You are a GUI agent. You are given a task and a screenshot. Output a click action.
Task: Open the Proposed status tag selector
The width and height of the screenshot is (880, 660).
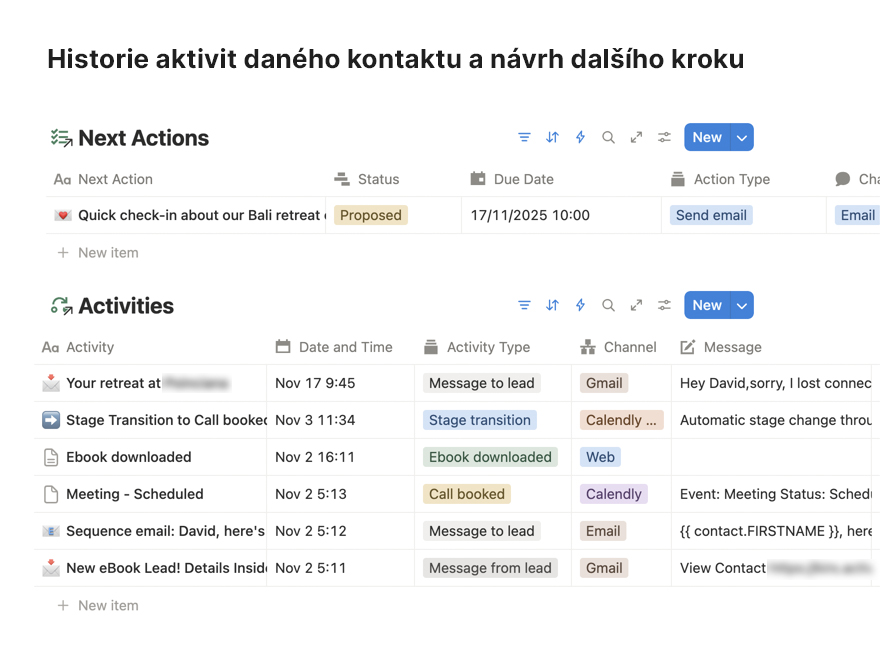click(371, 215)
